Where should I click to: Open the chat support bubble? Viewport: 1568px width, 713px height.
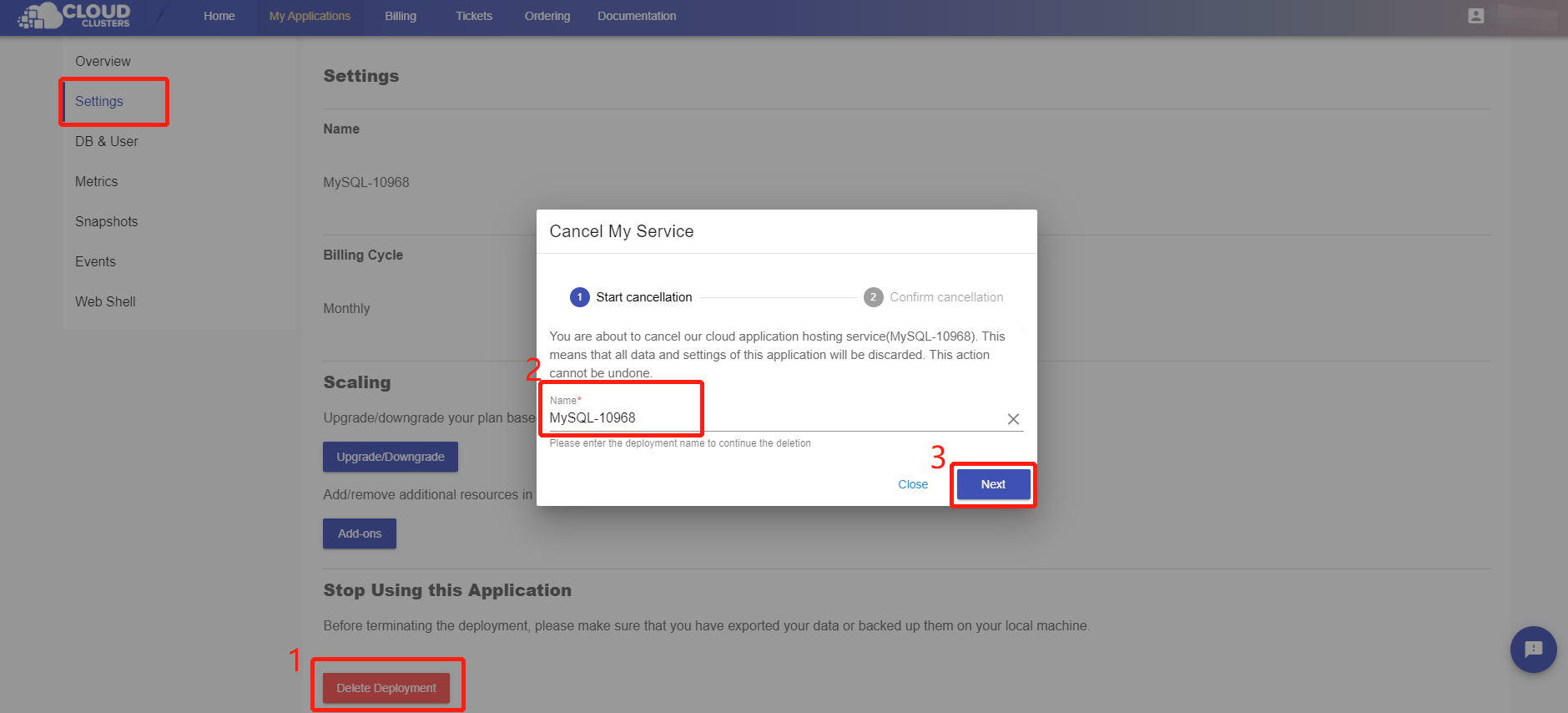click(x=1533, y=649)
